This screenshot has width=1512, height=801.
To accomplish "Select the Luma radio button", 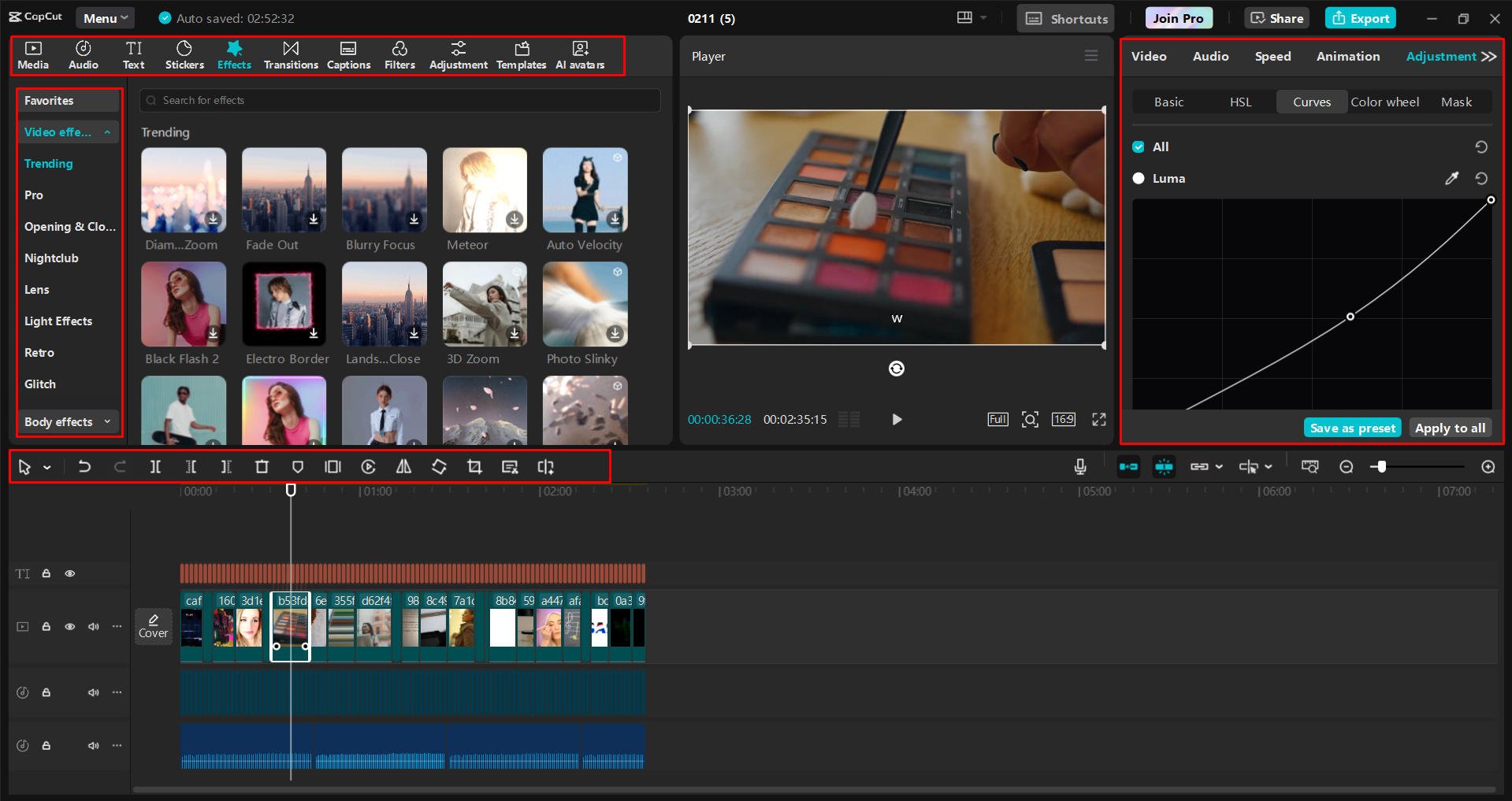I will click(1139, 178).
